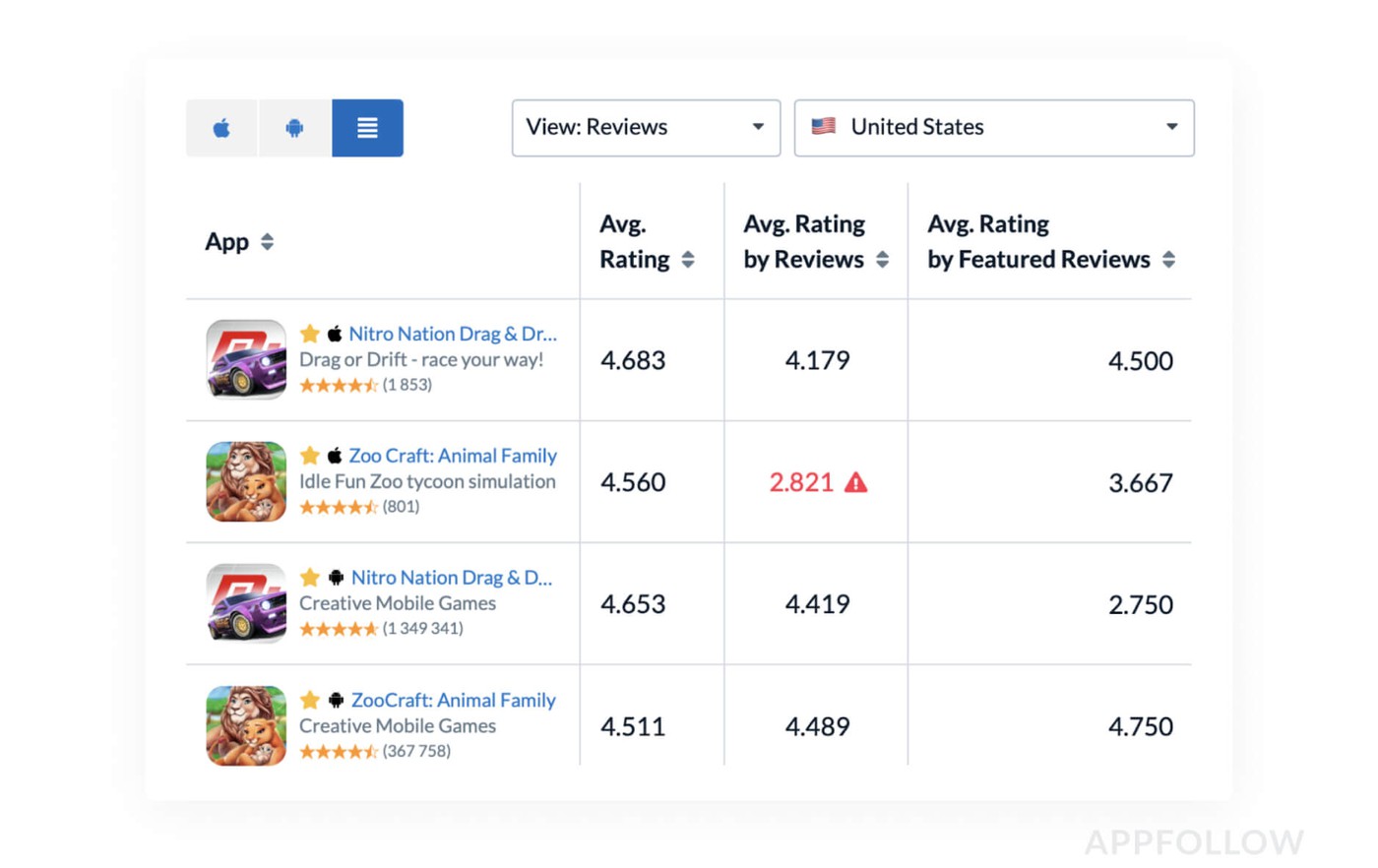Screen dimensions: 1378x868
Task: Select the all-platforms list view button
Action: (367, 128)
